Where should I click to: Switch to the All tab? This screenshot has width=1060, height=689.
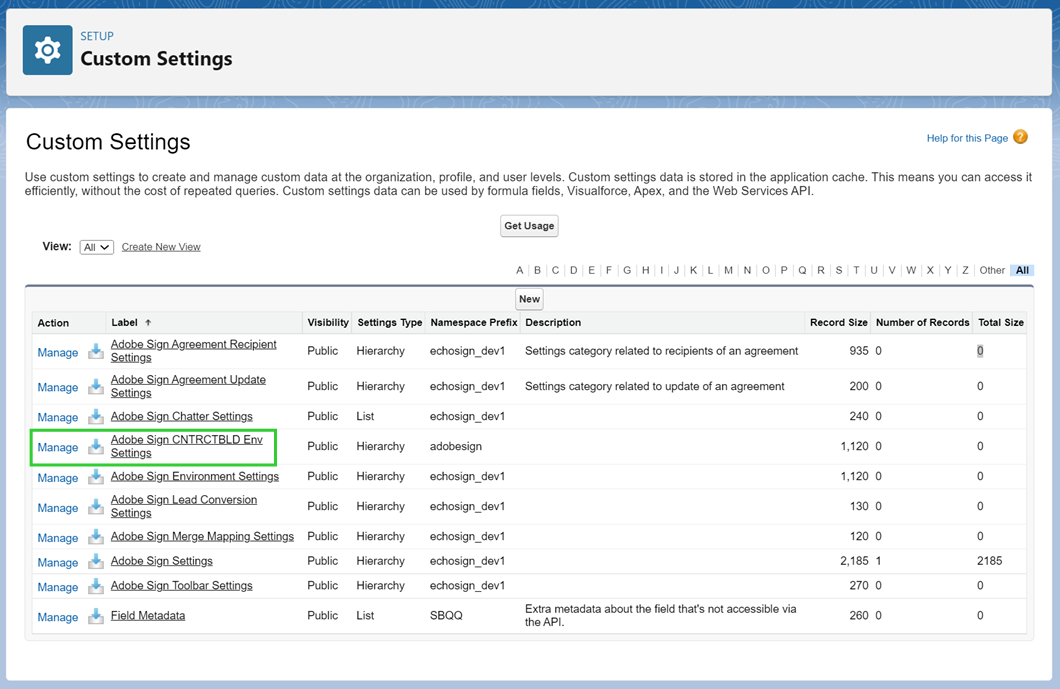(x=1021, y=269)
